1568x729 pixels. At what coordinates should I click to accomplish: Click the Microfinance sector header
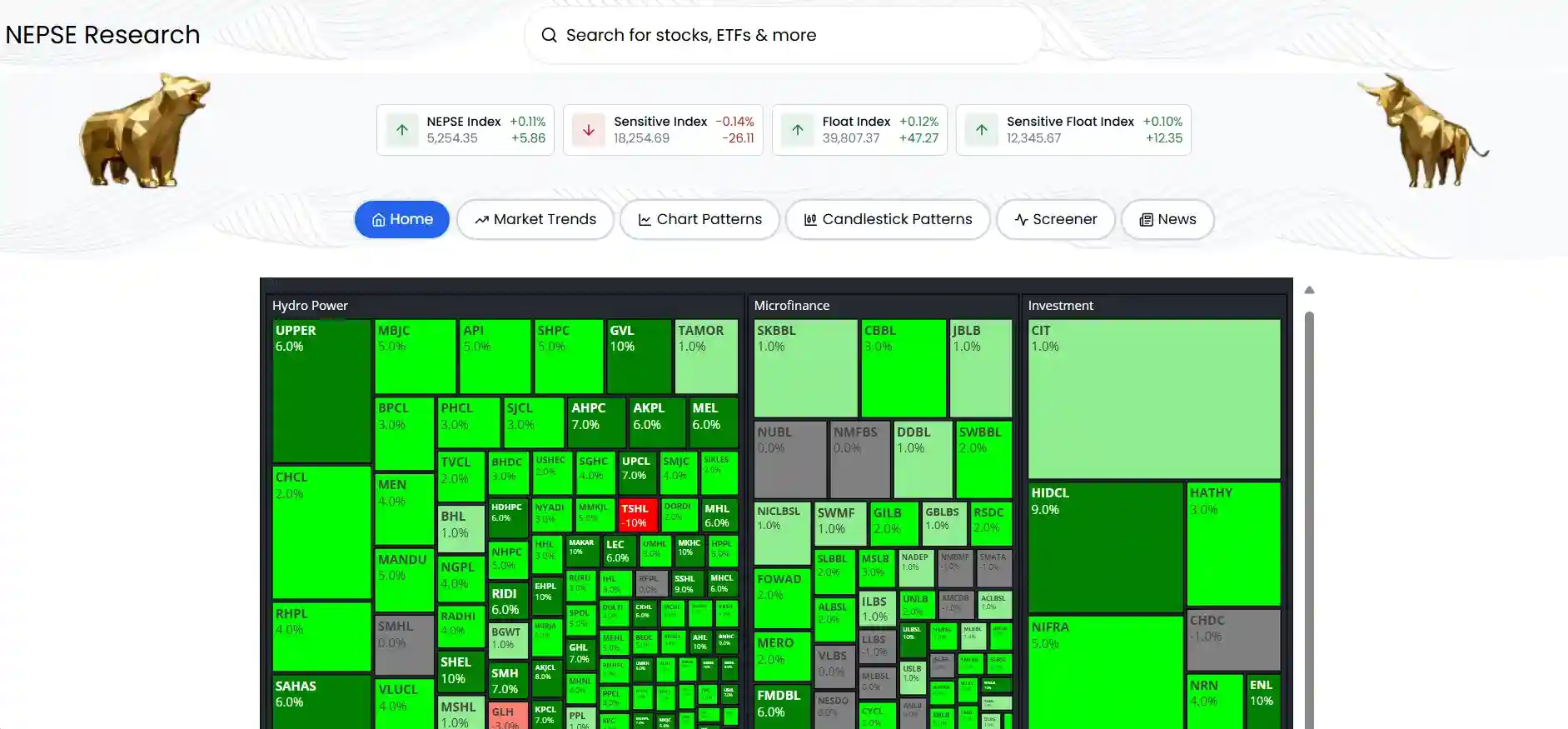[x=792, y=306]
